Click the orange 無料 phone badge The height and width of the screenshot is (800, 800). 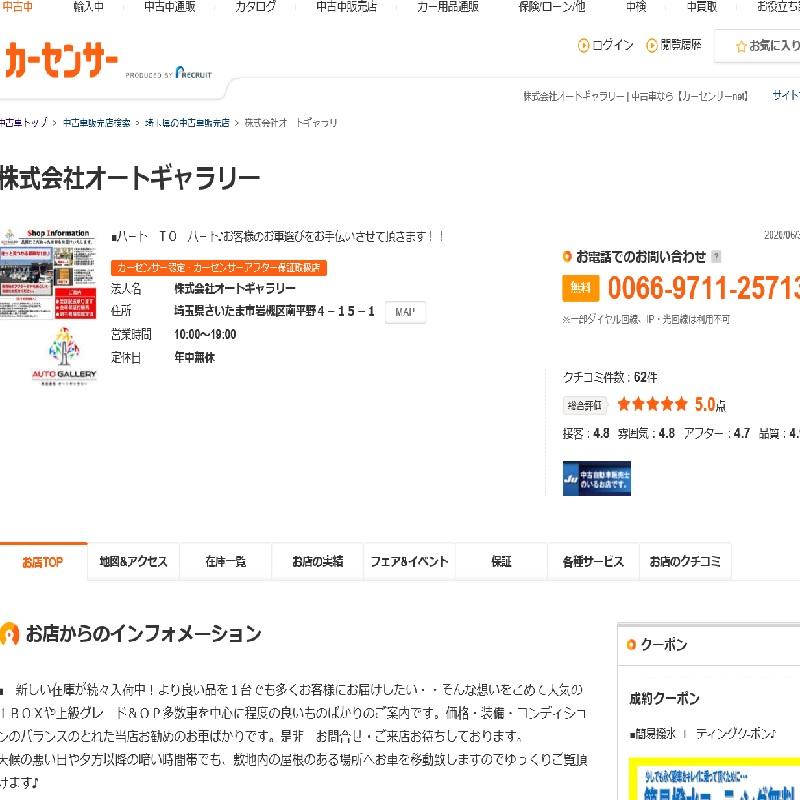(581, 288)
